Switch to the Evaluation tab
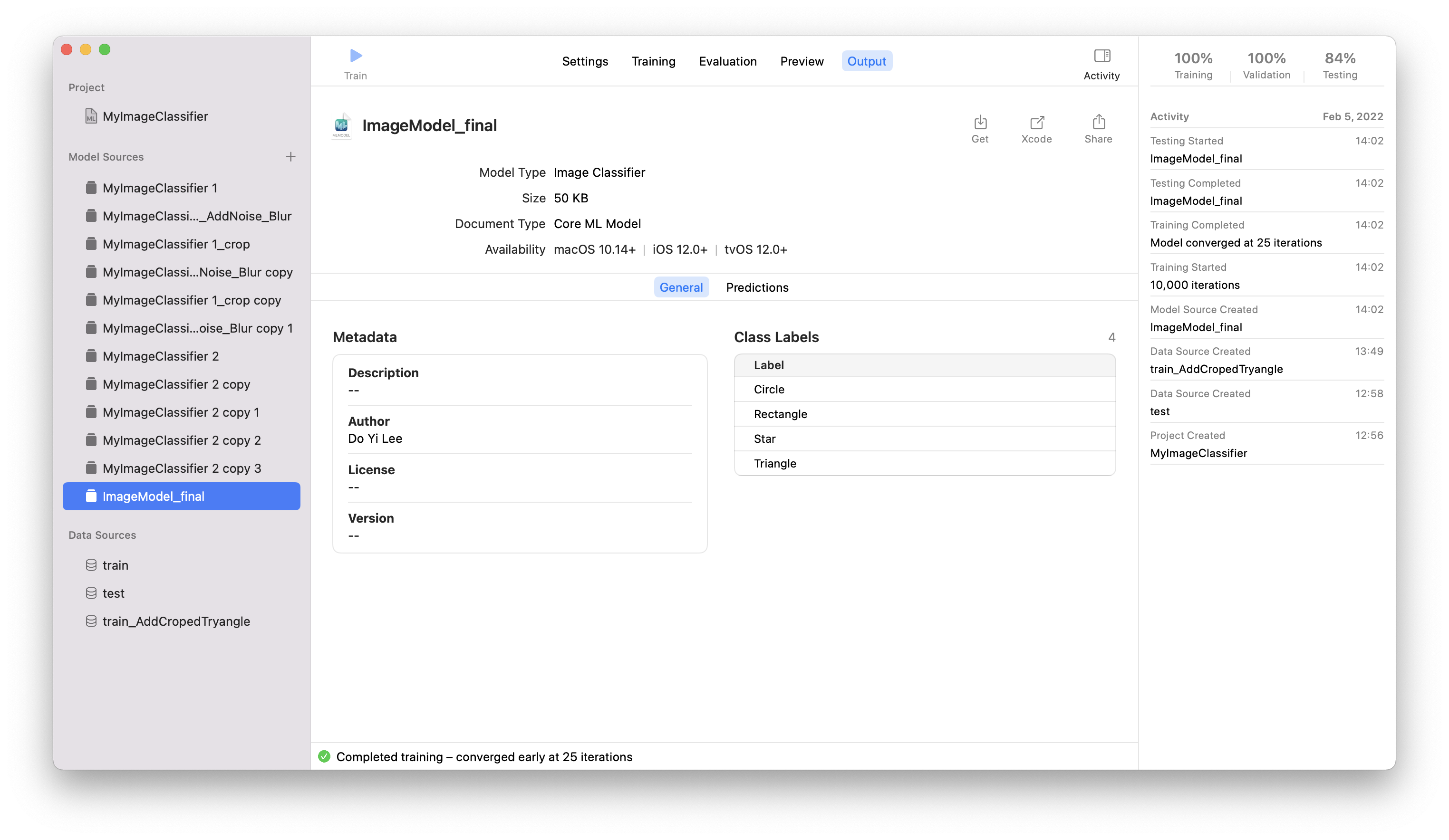 click(x=727, y=61)
